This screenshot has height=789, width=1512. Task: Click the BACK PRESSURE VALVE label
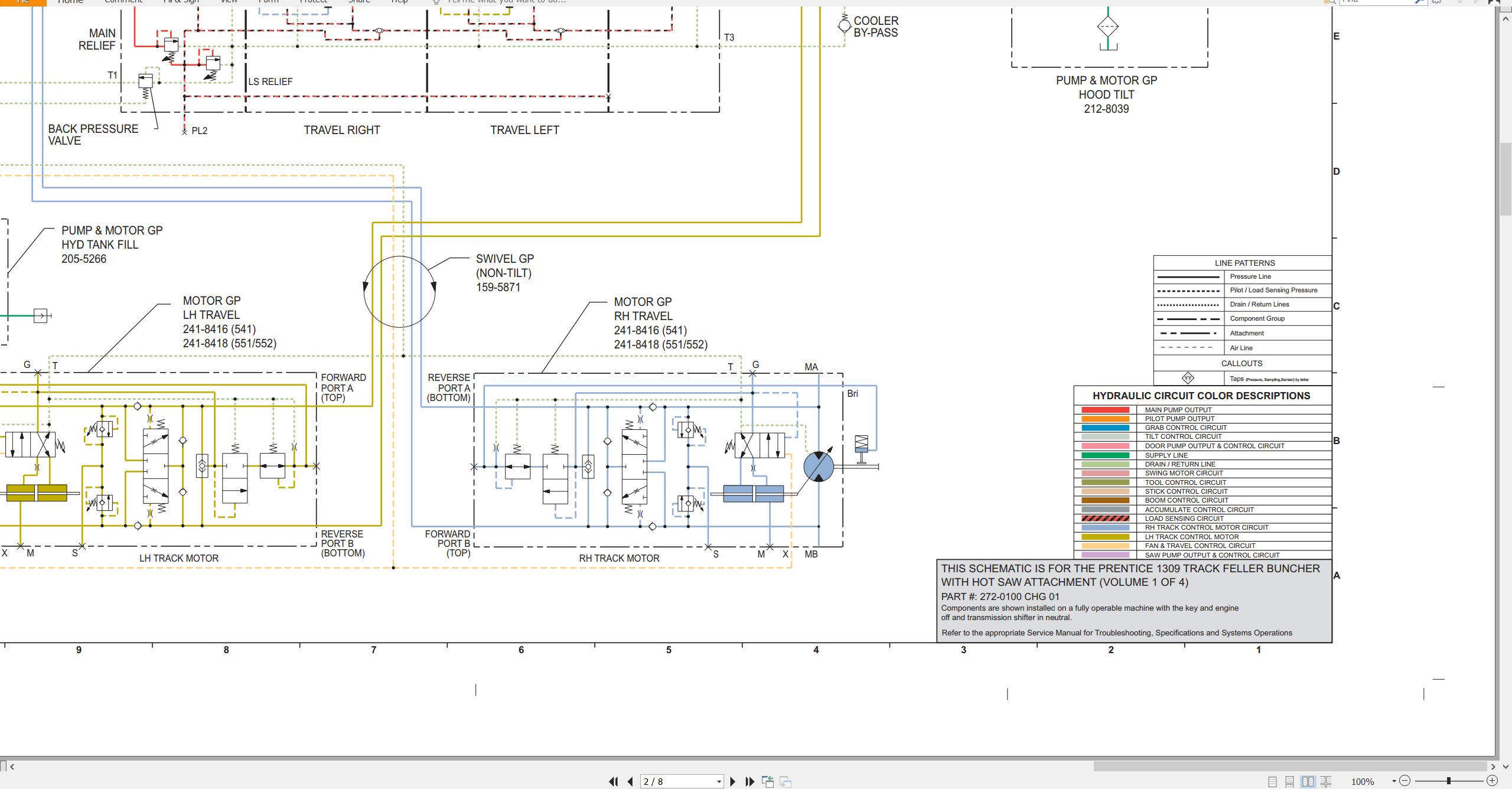coord(93,135)
